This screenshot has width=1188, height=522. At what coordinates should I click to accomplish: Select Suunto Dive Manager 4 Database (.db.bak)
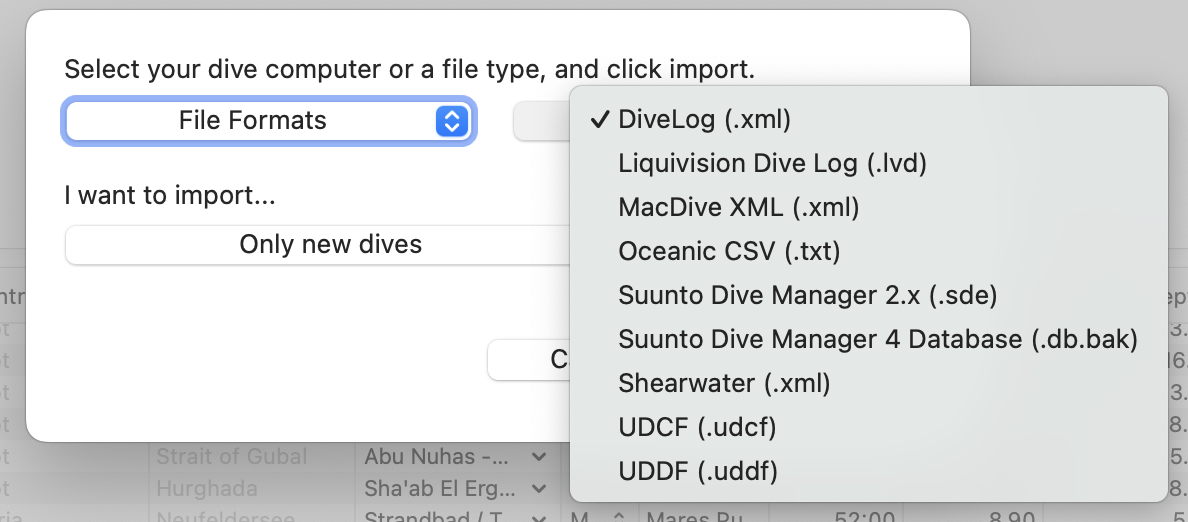click(x=877, y=340)
